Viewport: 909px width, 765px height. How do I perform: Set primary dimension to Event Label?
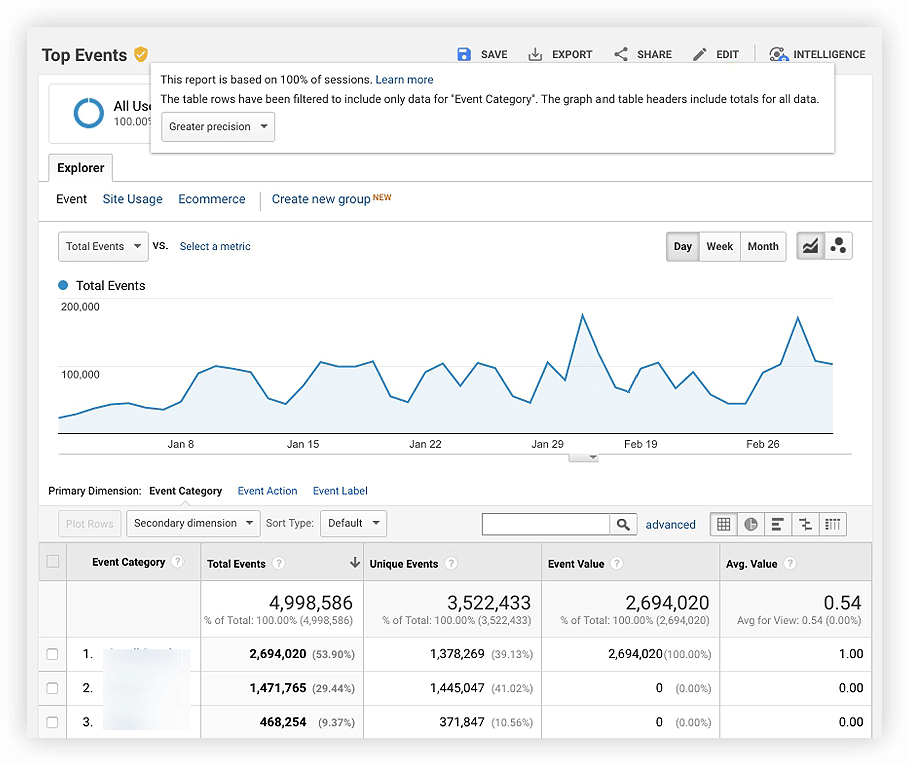tap(340, 491)
